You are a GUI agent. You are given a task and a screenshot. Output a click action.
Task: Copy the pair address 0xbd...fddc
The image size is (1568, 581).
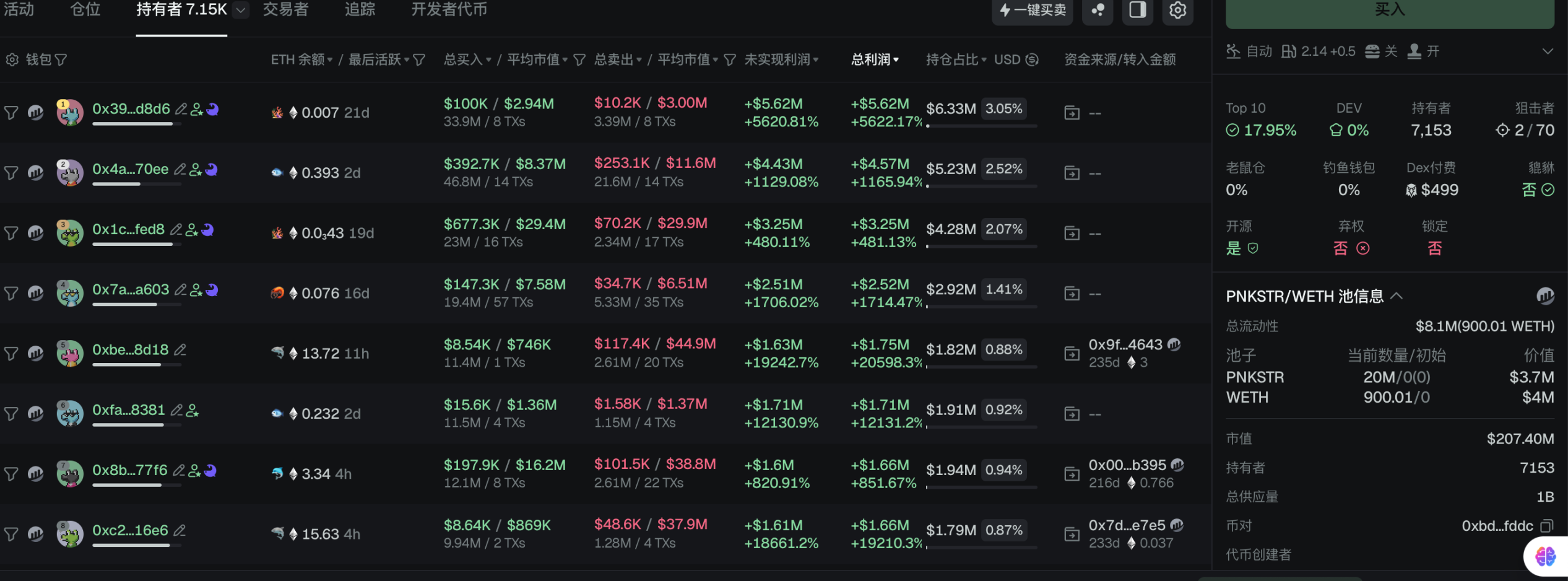coord(1546,526)
